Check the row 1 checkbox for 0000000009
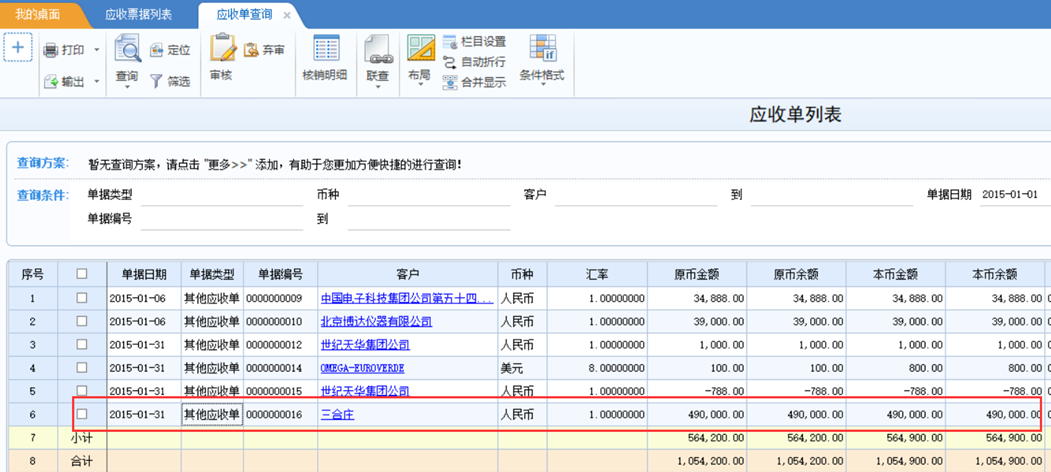 (x=82, y=298)
